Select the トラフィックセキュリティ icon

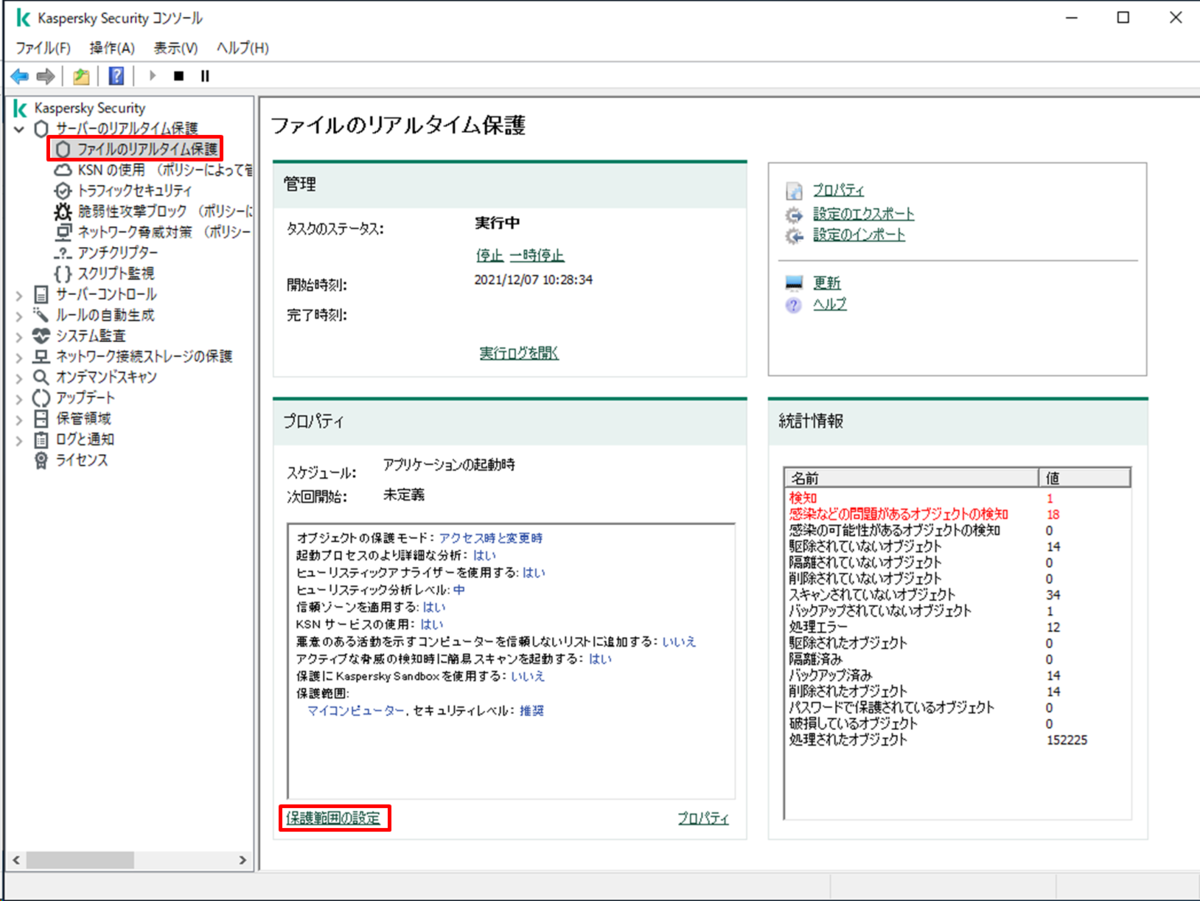point(62,191)
